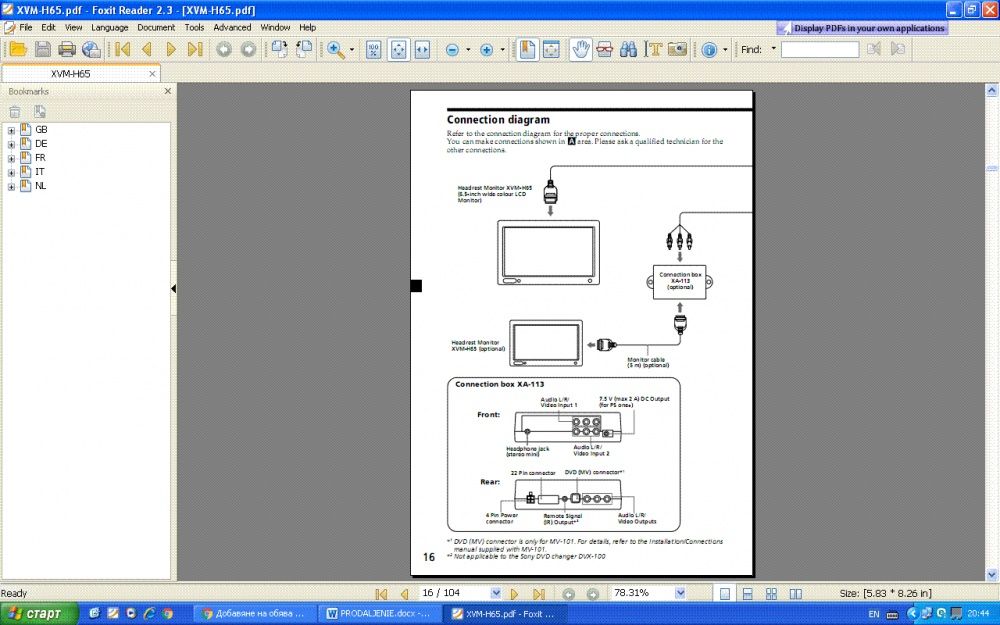Open the Help menu

307,27
